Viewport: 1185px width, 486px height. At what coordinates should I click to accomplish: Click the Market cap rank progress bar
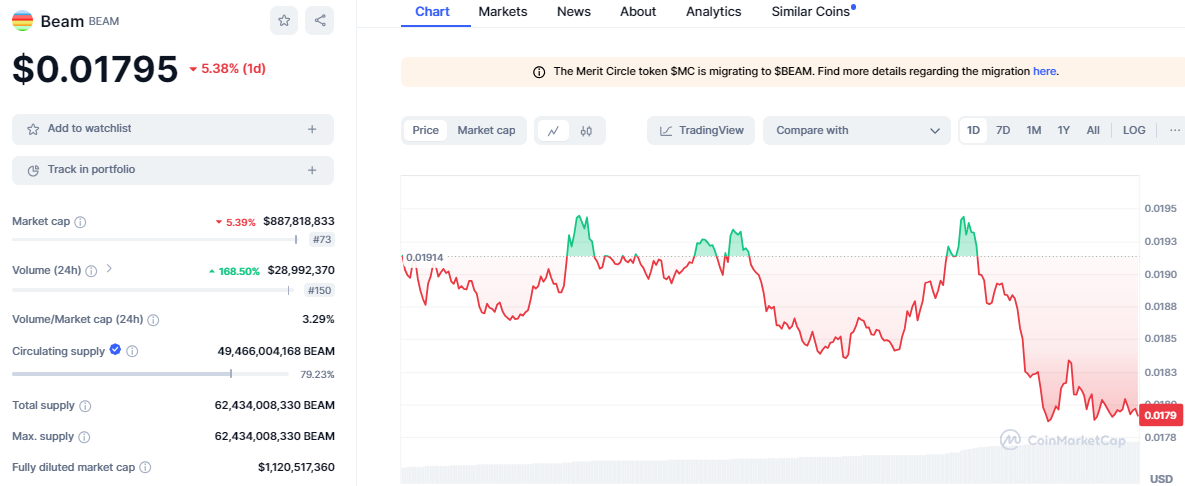coord(155,240)
